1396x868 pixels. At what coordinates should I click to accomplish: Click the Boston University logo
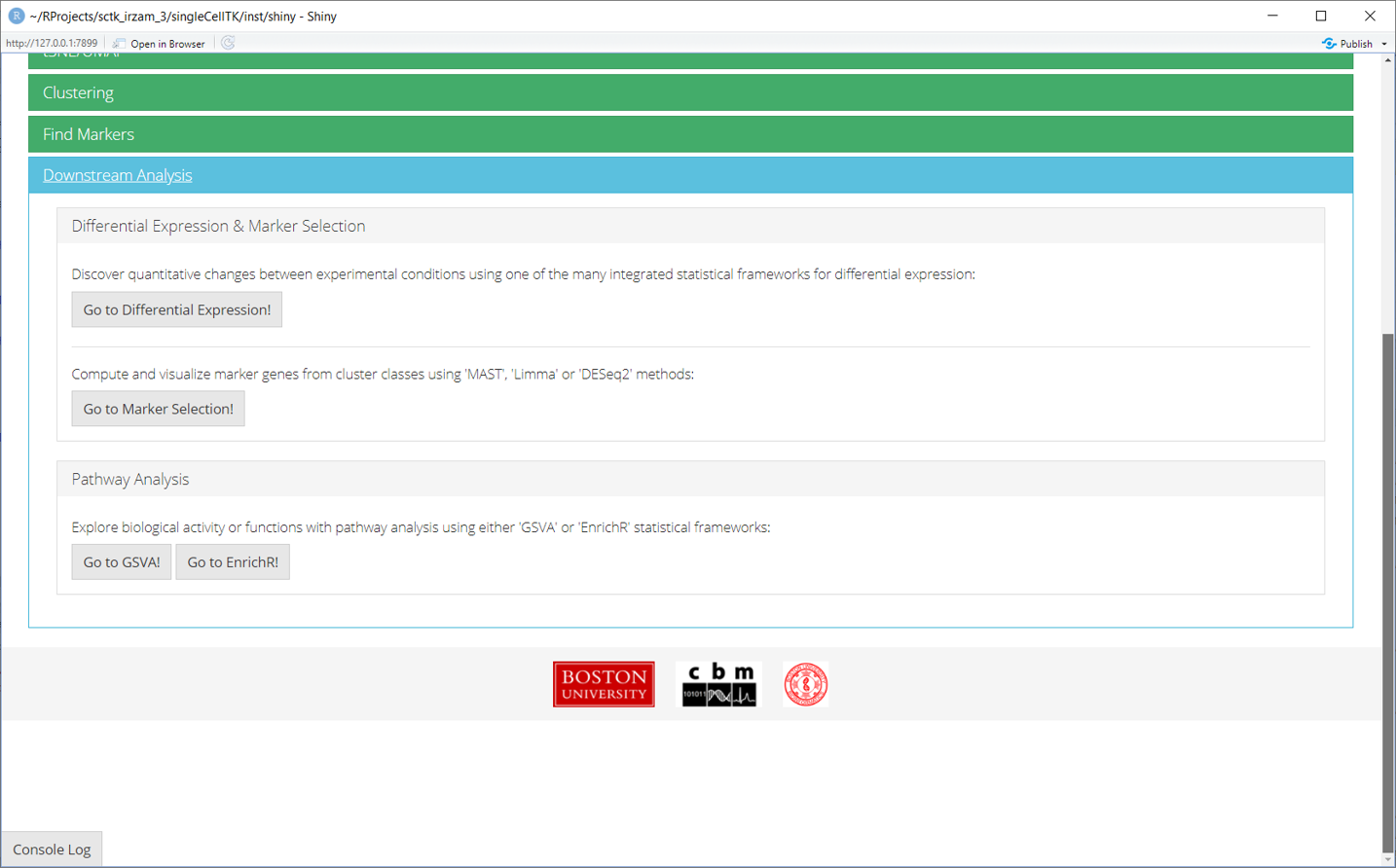(x=604, y=684)
